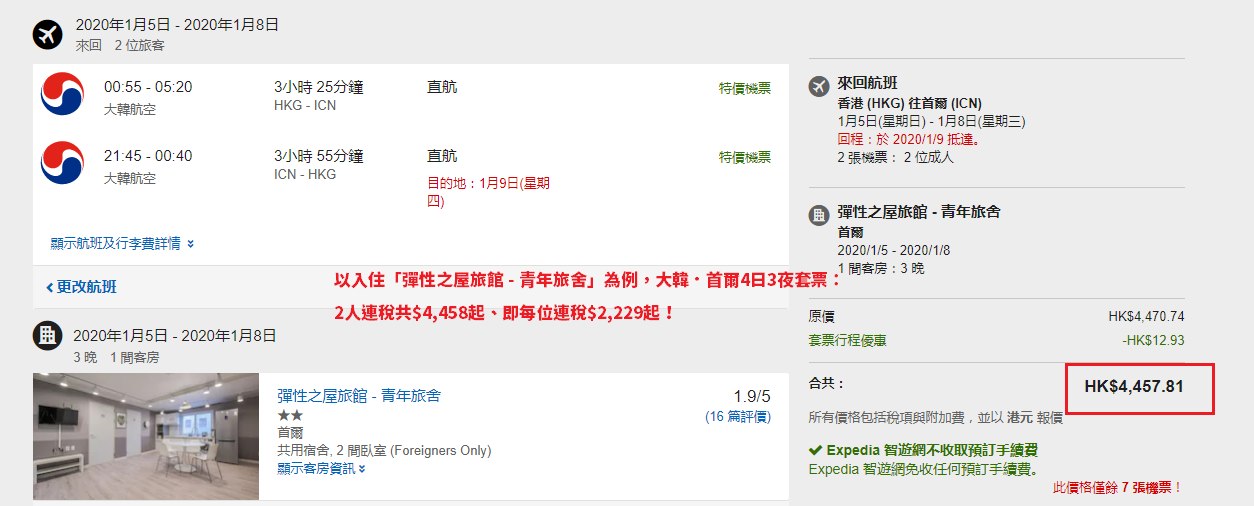This screenshot has height=506, width=1254.
Task: Click Korean Air logo for 00:55 flight
Action: (x=62, y=94)
